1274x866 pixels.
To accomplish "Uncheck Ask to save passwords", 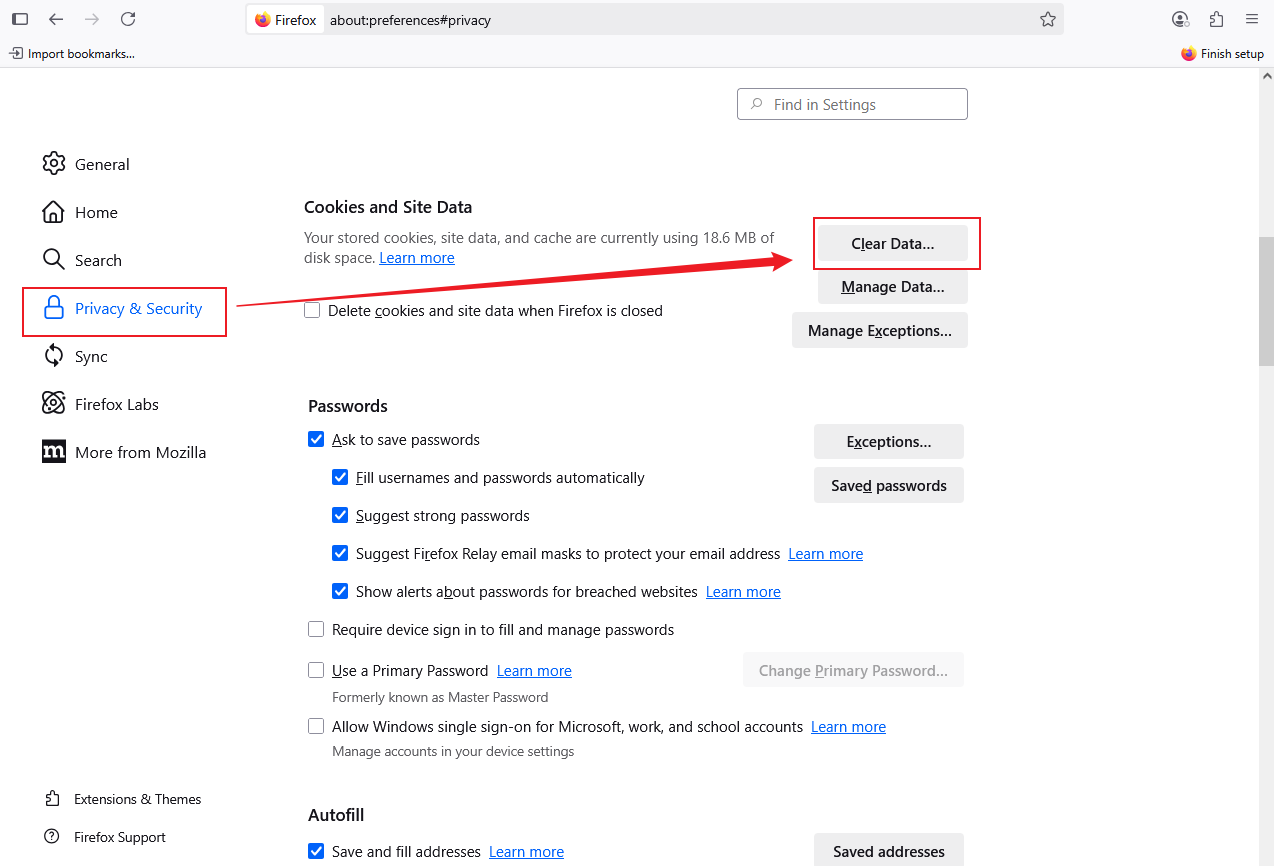I will pyautogui.click(x=316, y=440).
